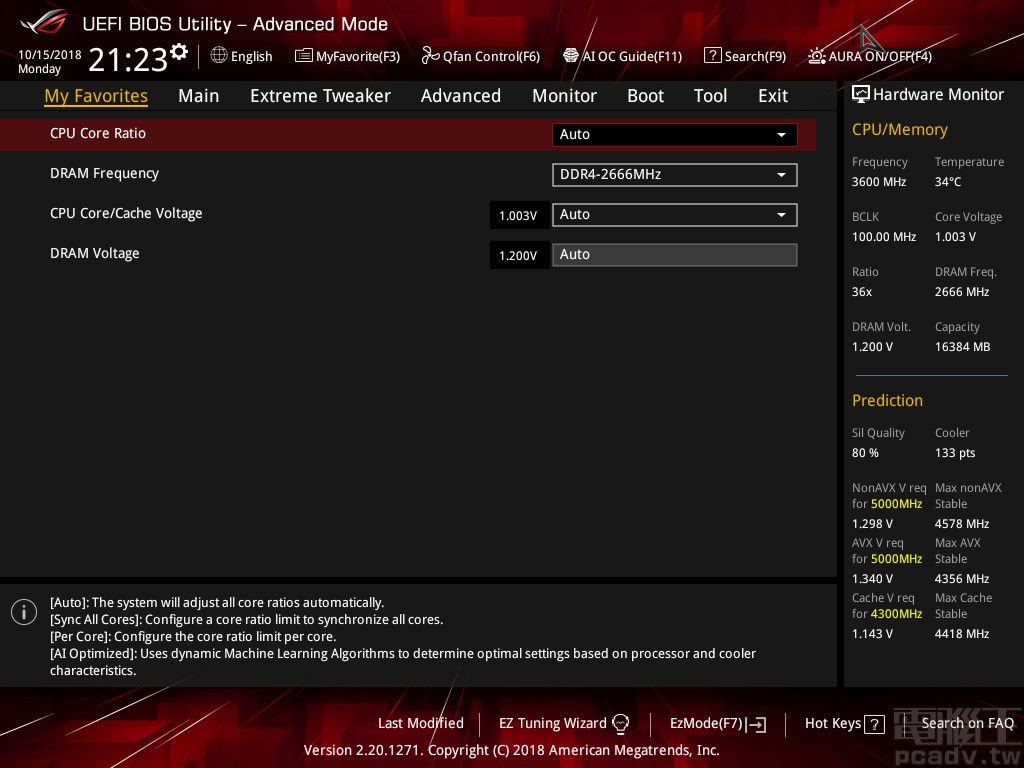The width and height of the screenshot is (1024, 768).
Task: Click the DRAM Voltage 1.200V input field
Action: click(x=519, y=255)
